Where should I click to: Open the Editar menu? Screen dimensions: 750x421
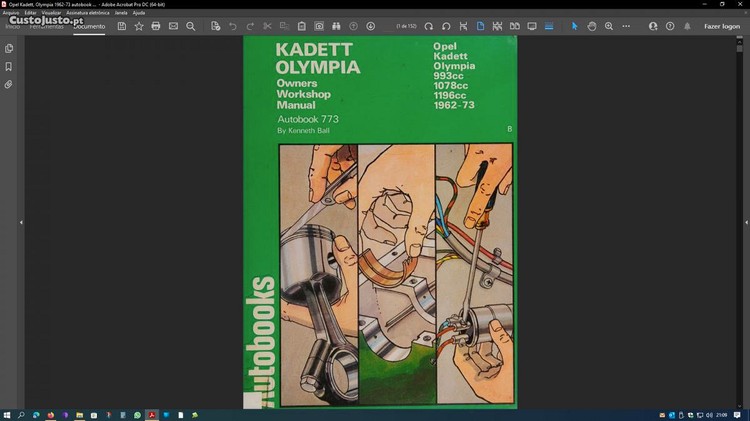[31, 13]
